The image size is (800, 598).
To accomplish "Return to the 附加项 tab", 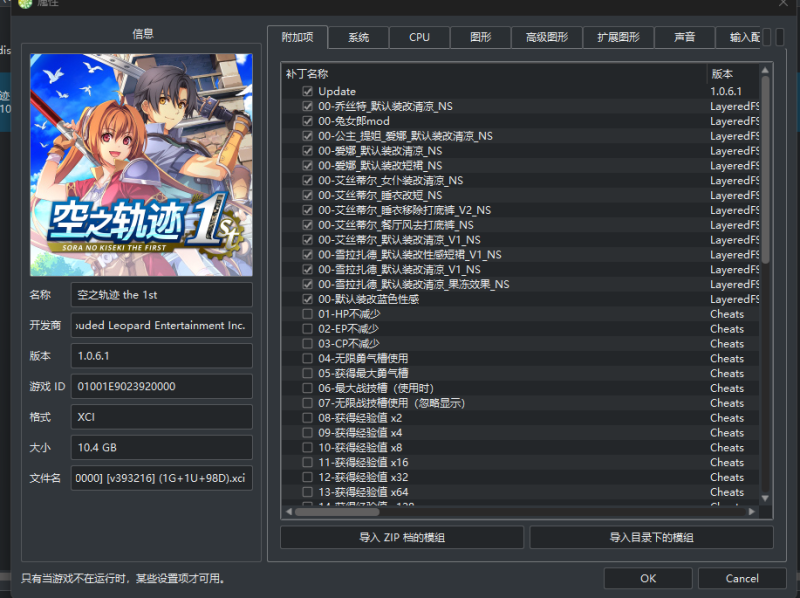I will coord(299,37).
